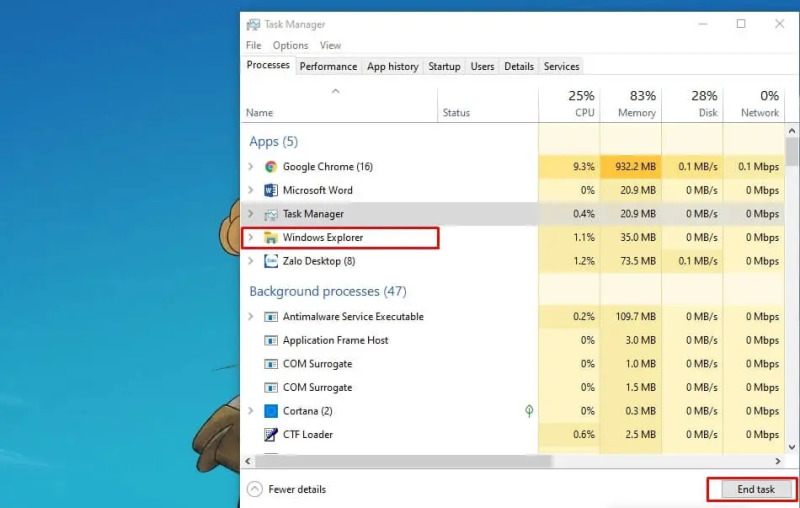The width and height of the screenshot is (800, 508).
Task: Select the Zalo Desktop (8) row name
Action: (319, 261)
